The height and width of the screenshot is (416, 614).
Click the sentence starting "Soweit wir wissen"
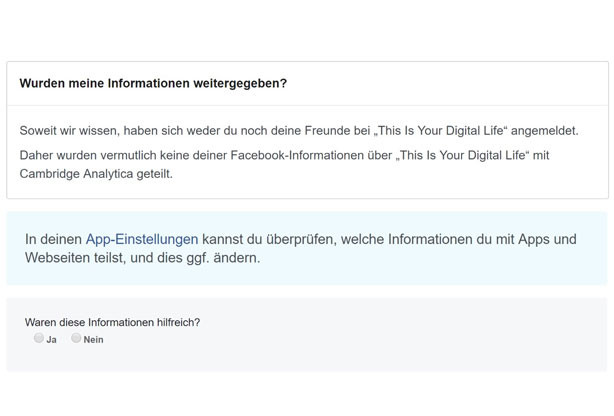299,130
